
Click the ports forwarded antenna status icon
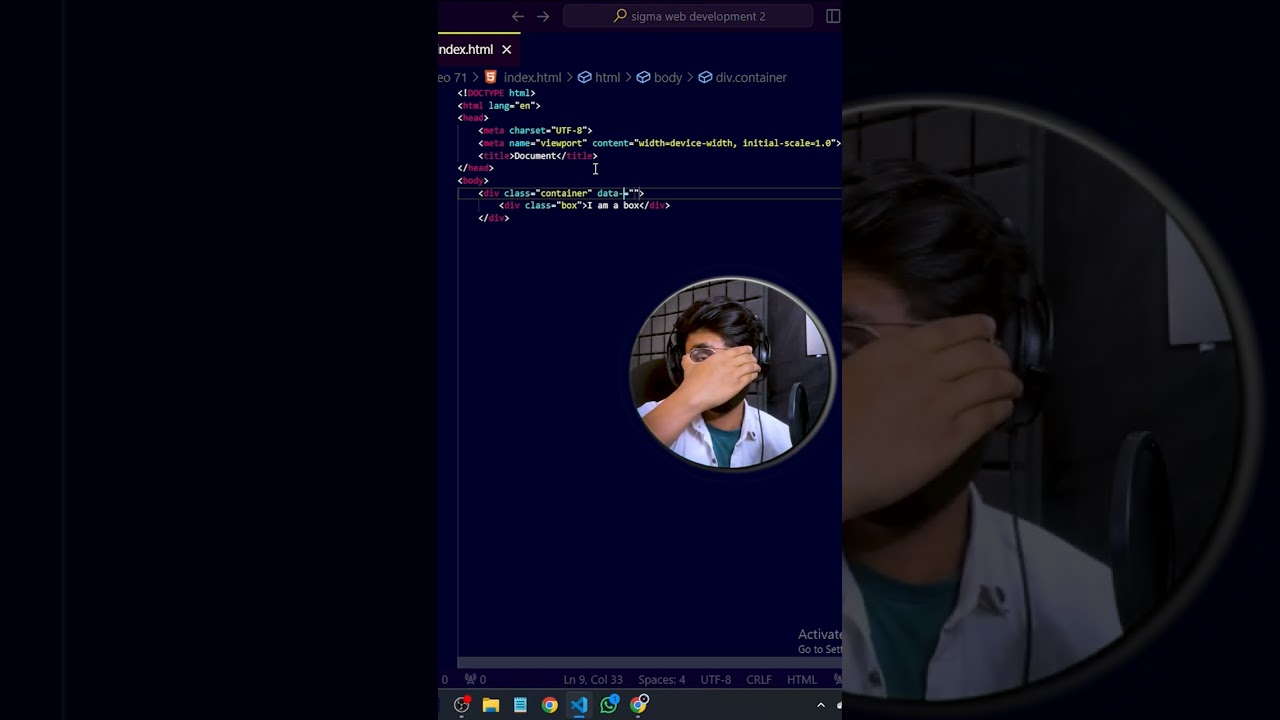[475, 679]
